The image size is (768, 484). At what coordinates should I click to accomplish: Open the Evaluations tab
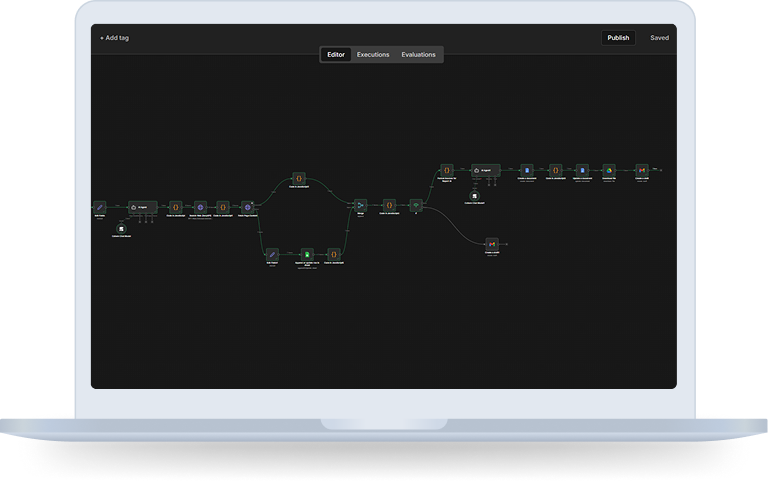(x=418, y=54)
